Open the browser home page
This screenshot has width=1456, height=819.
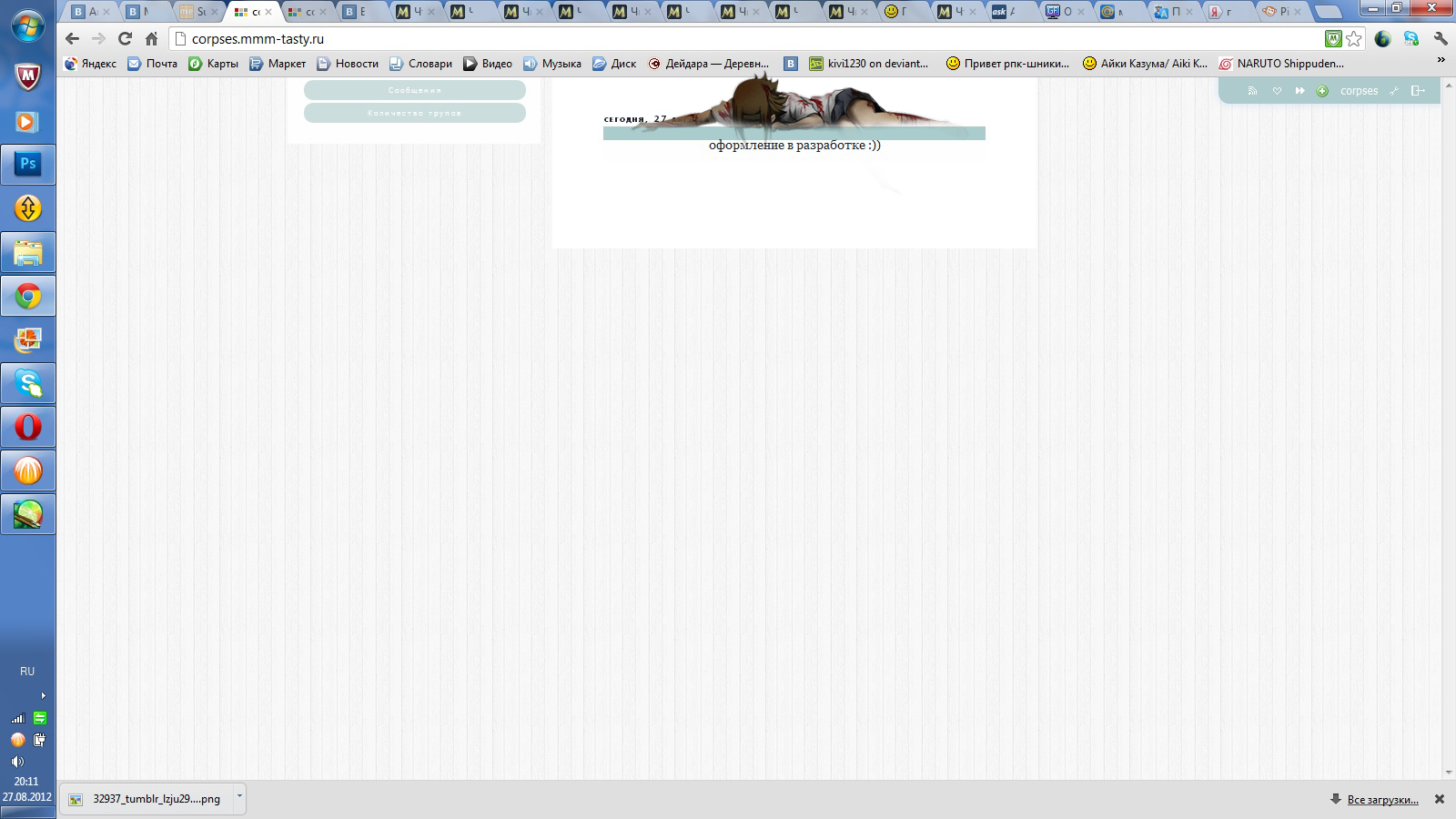[x=152, y=39]
